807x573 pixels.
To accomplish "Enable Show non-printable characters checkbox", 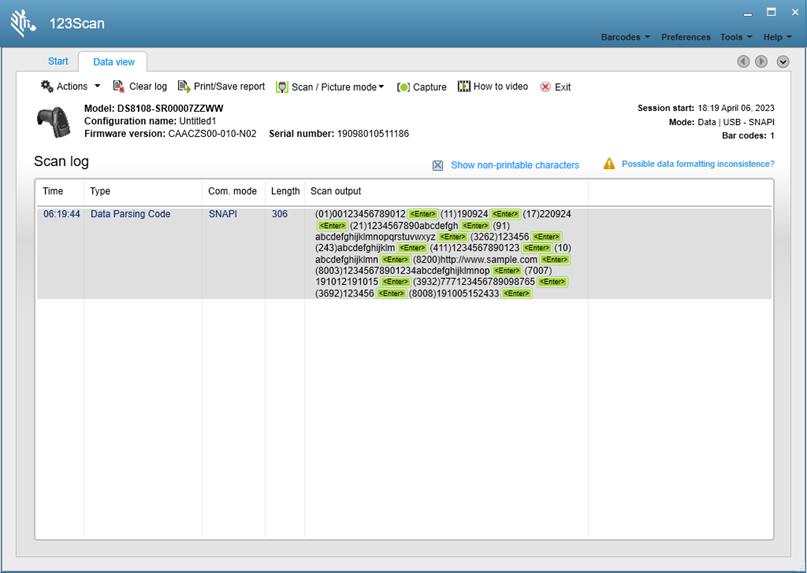I will tap(438, 165).
